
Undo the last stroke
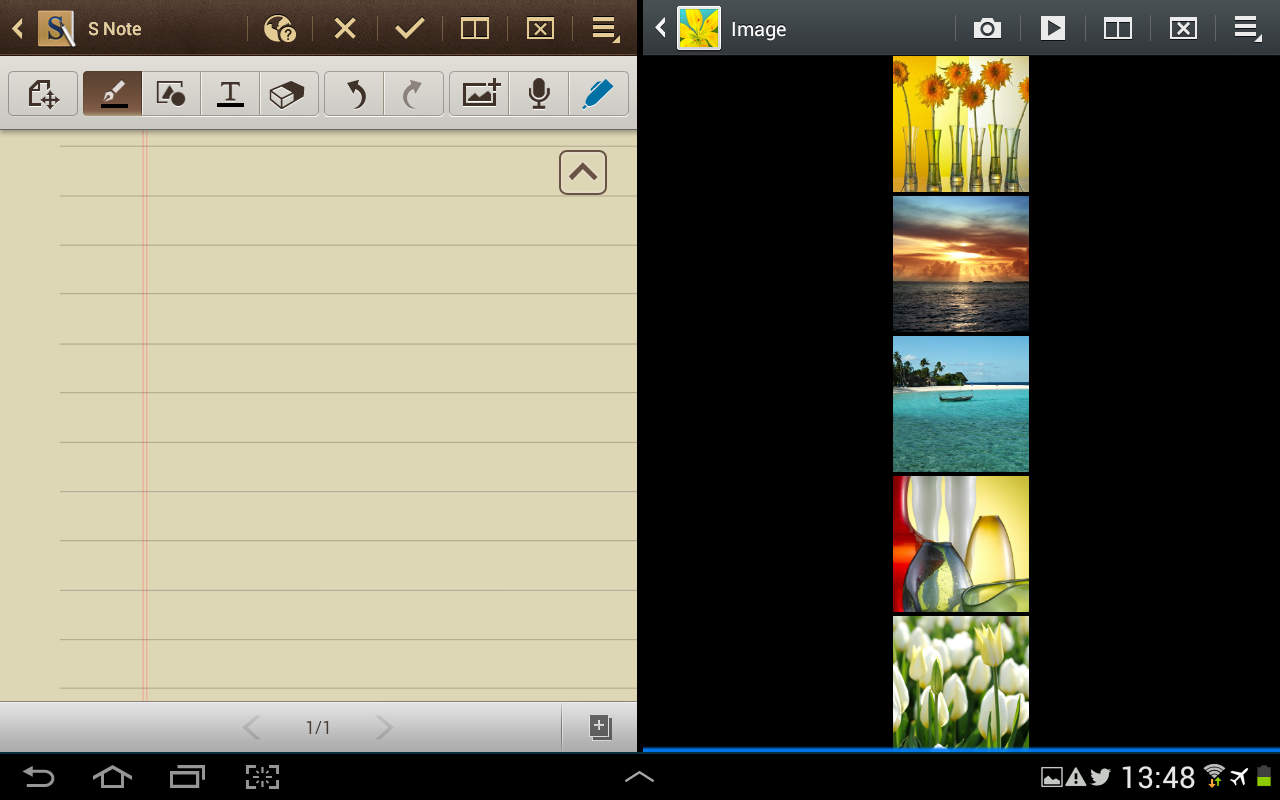pos(354,94)
